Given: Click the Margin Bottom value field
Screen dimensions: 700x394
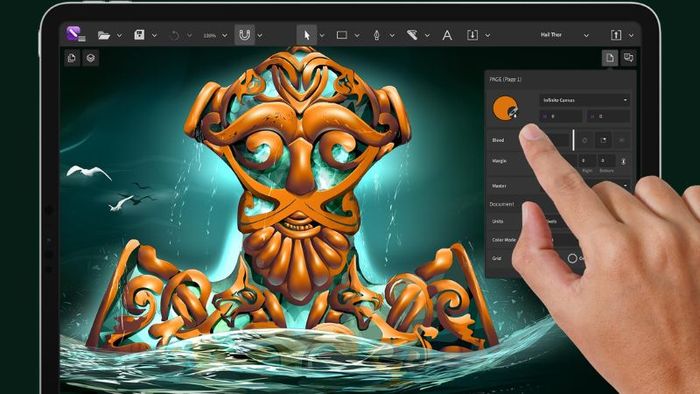Looking at the screenshot, I should 606,160.
